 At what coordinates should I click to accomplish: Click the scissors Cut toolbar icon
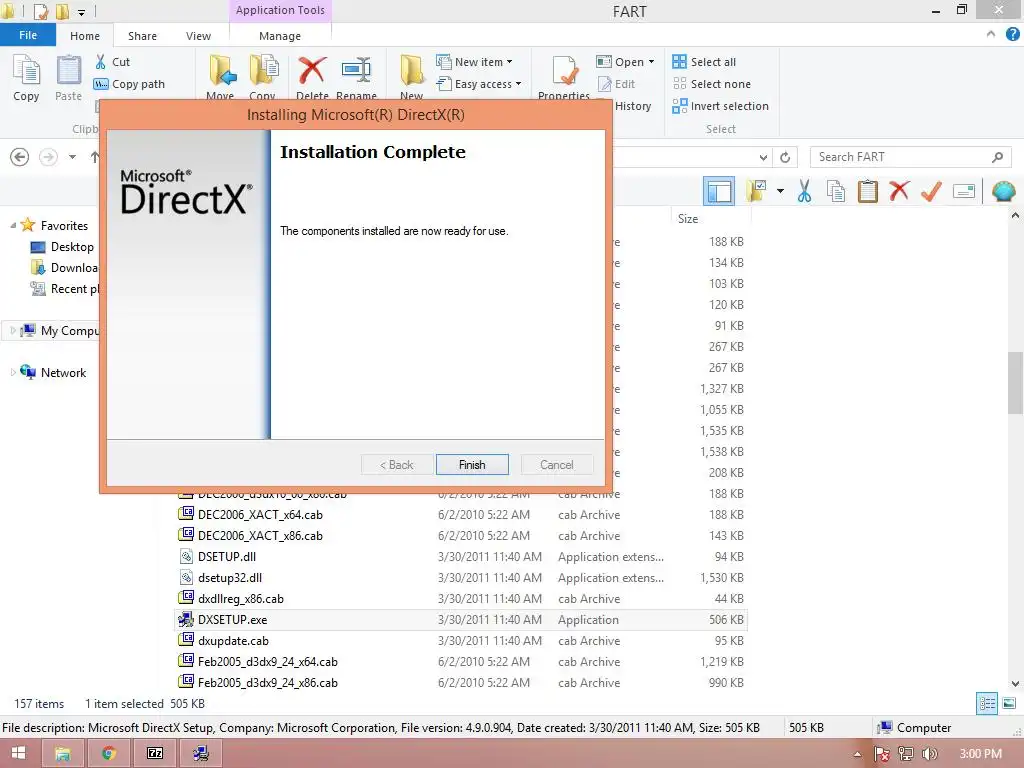pyautogui.click(x=804, y=191)
